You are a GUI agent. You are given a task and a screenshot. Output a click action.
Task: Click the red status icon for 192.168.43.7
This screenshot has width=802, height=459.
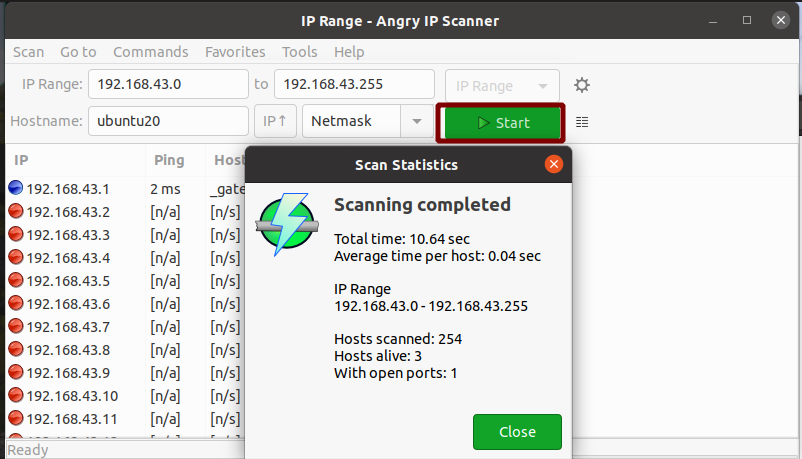[x=15, y=326]
